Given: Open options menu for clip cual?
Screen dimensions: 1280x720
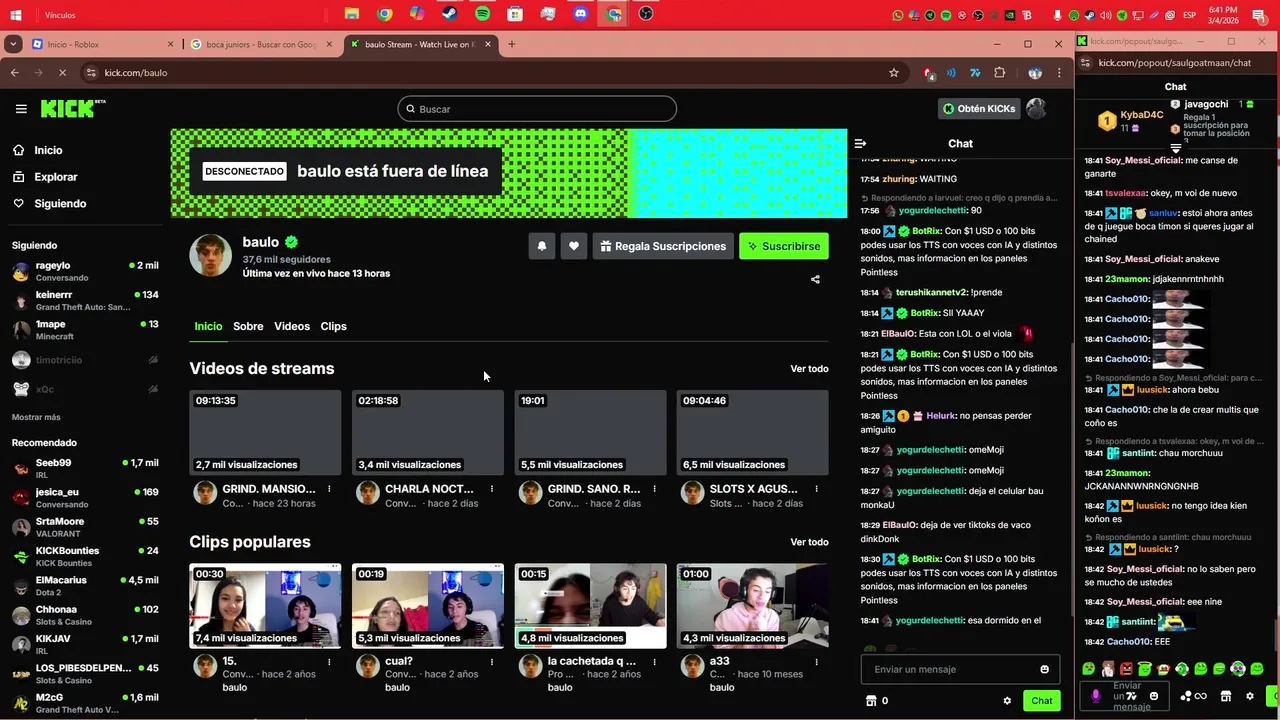Looking at the screenshot, I should (x=492, y=662).
